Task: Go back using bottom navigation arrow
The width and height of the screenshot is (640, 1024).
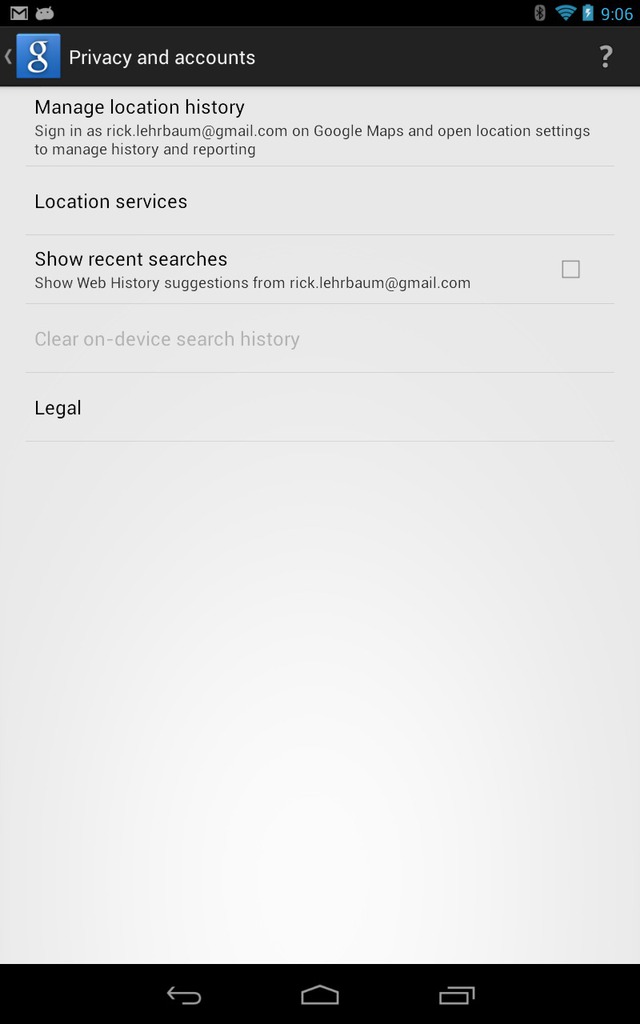Action: [184, 995]
